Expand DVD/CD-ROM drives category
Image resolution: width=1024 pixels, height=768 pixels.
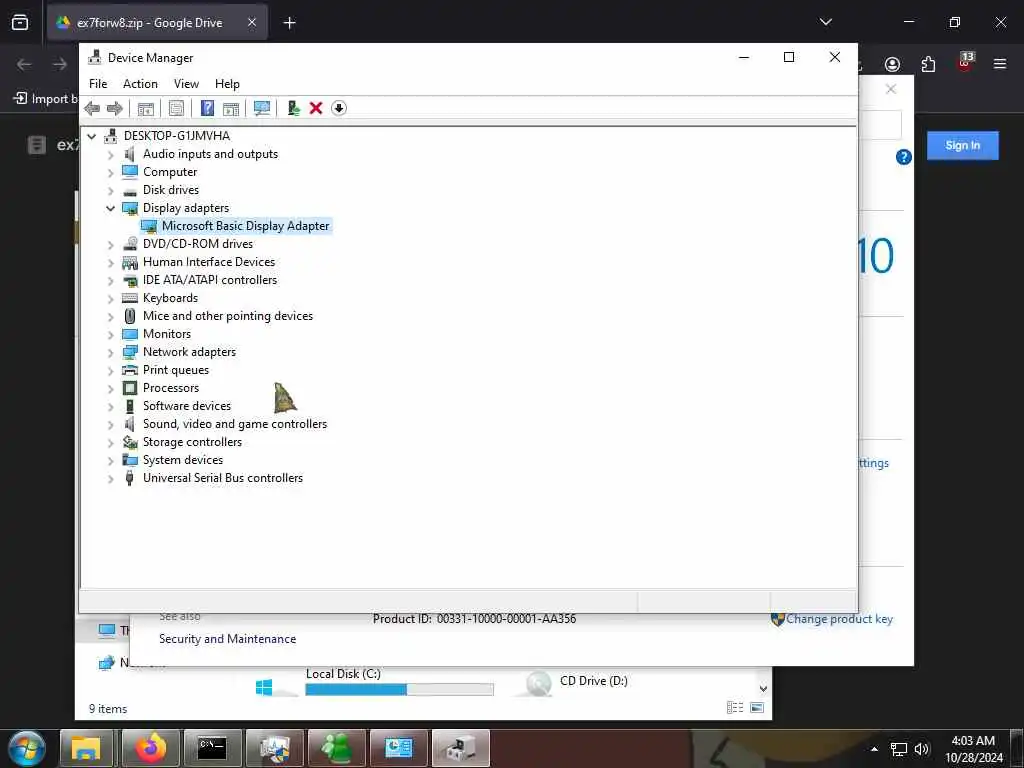[110, 245]
